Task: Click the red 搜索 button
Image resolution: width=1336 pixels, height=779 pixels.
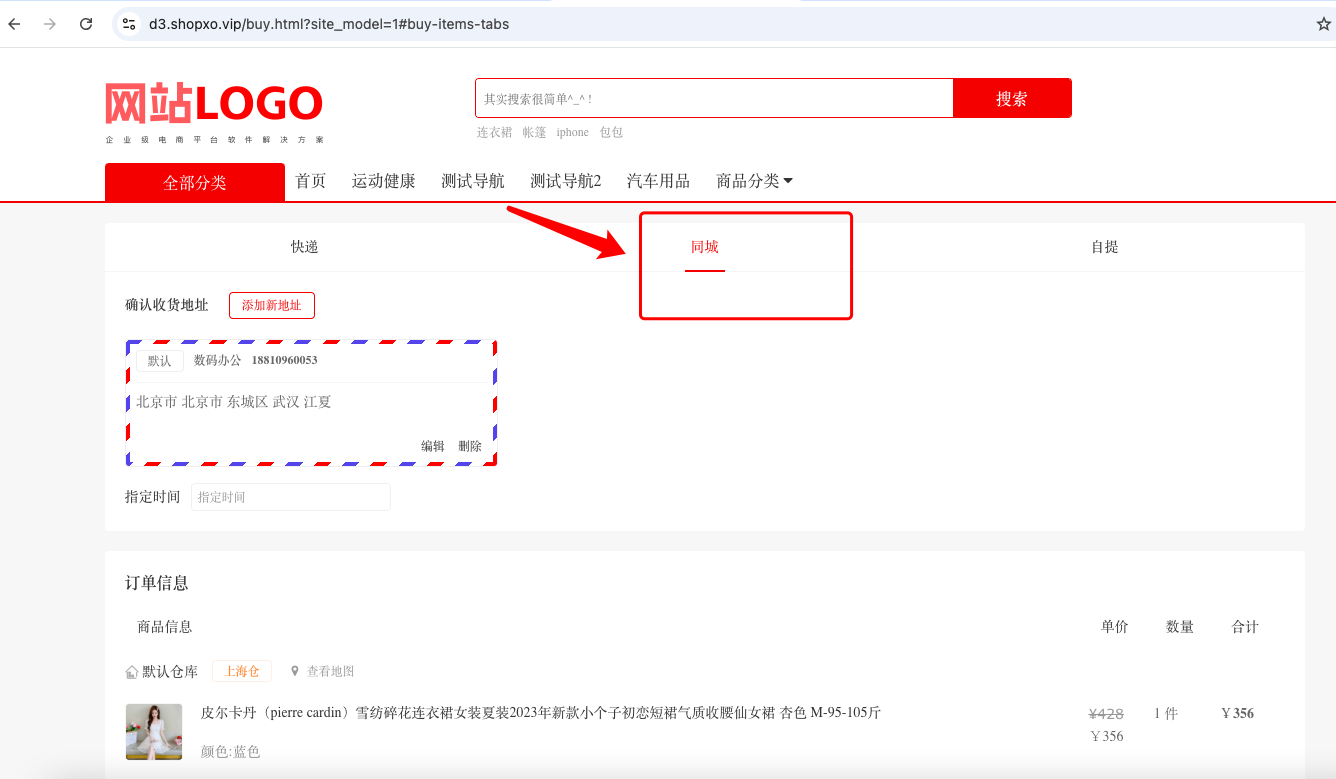Action: coord(1012,98)
